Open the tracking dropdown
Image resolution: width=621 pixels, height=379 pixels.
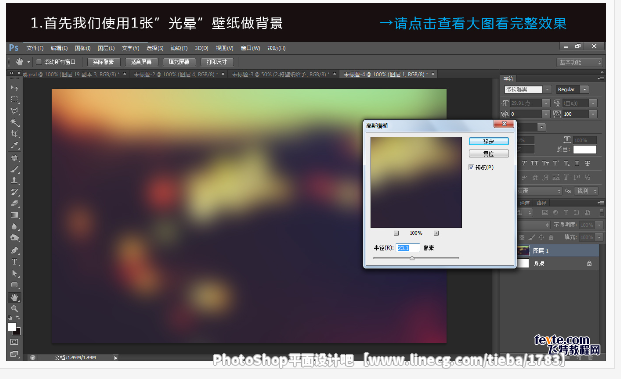[x=593, y=114]
